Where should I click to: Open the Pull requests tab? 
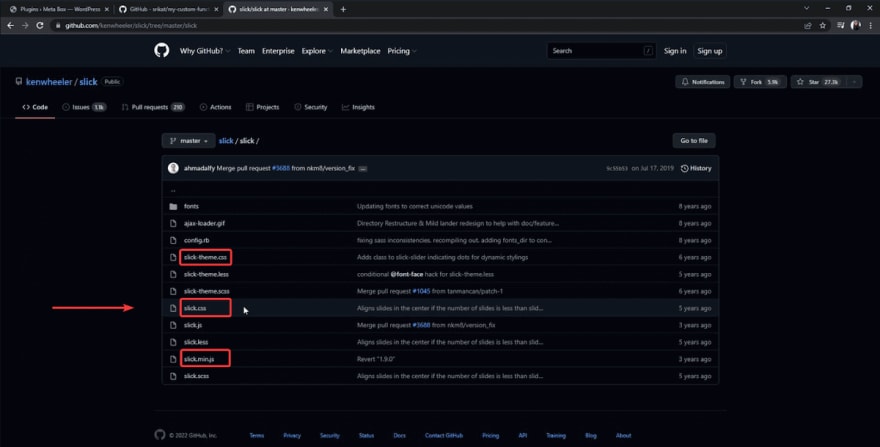tap(153, 107)
